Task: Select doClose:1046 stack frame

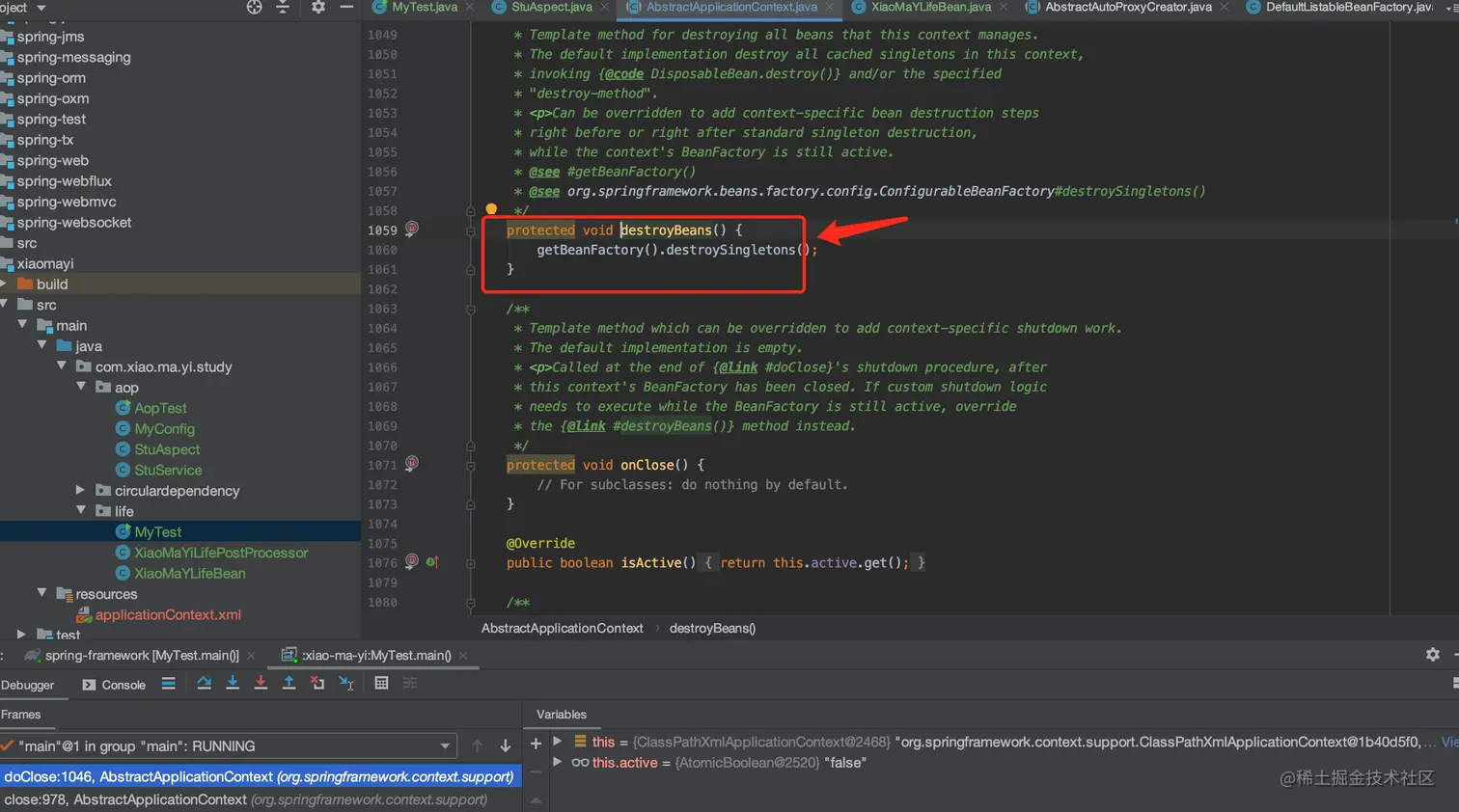Action: click(x=261, y=776)
